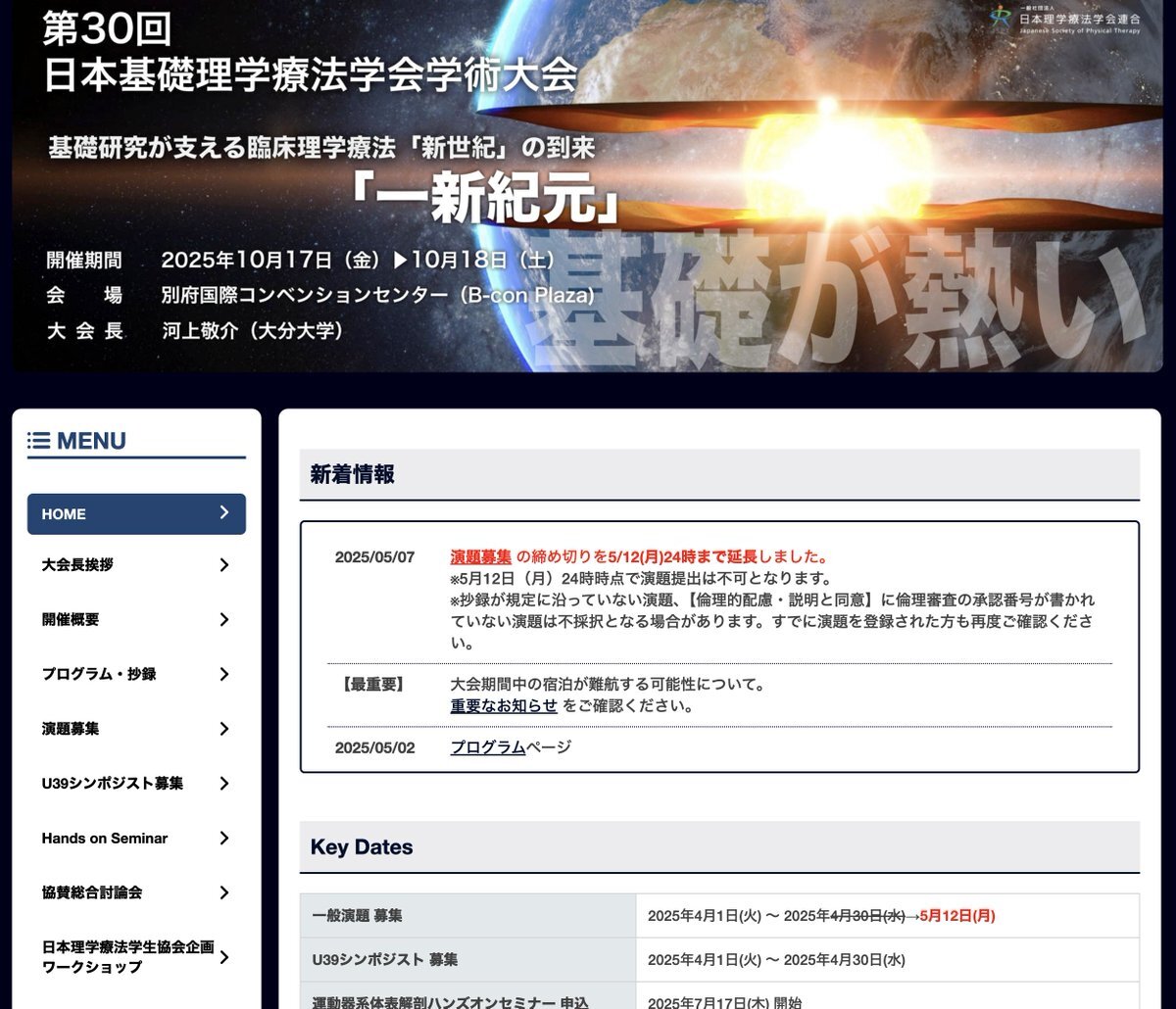
Task: Open the 演題募集 menu item
Action: click(x=136, y=729)
